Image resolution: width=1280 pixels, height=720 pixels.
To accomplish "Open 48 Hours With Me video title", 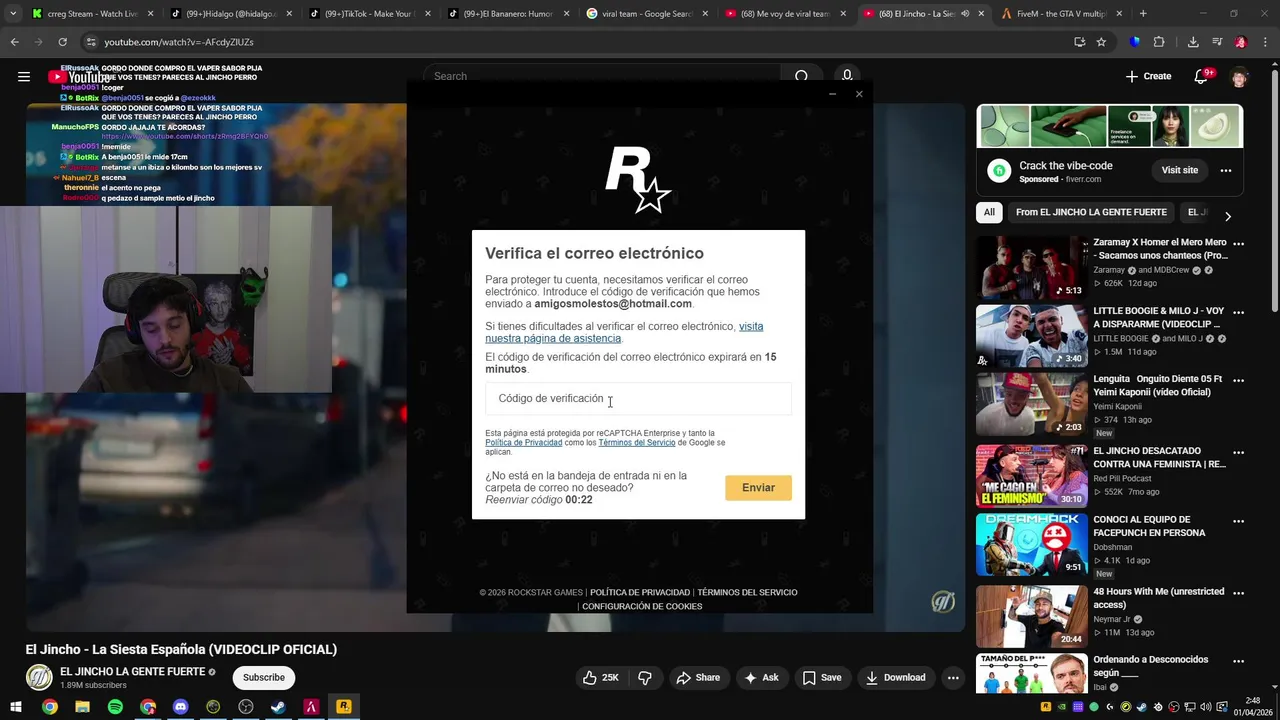I will coord(1158,598).
